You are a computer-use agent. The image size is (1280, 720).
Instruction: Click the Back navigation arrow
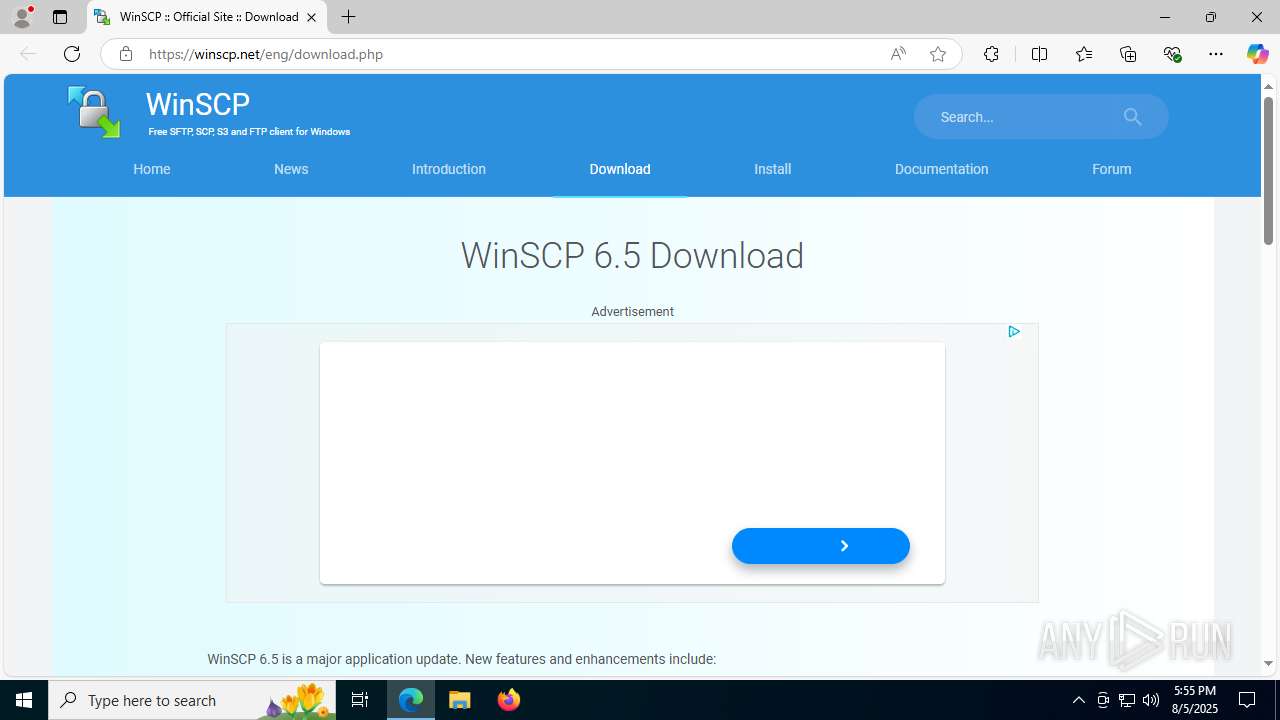click(x=28, y=54)
